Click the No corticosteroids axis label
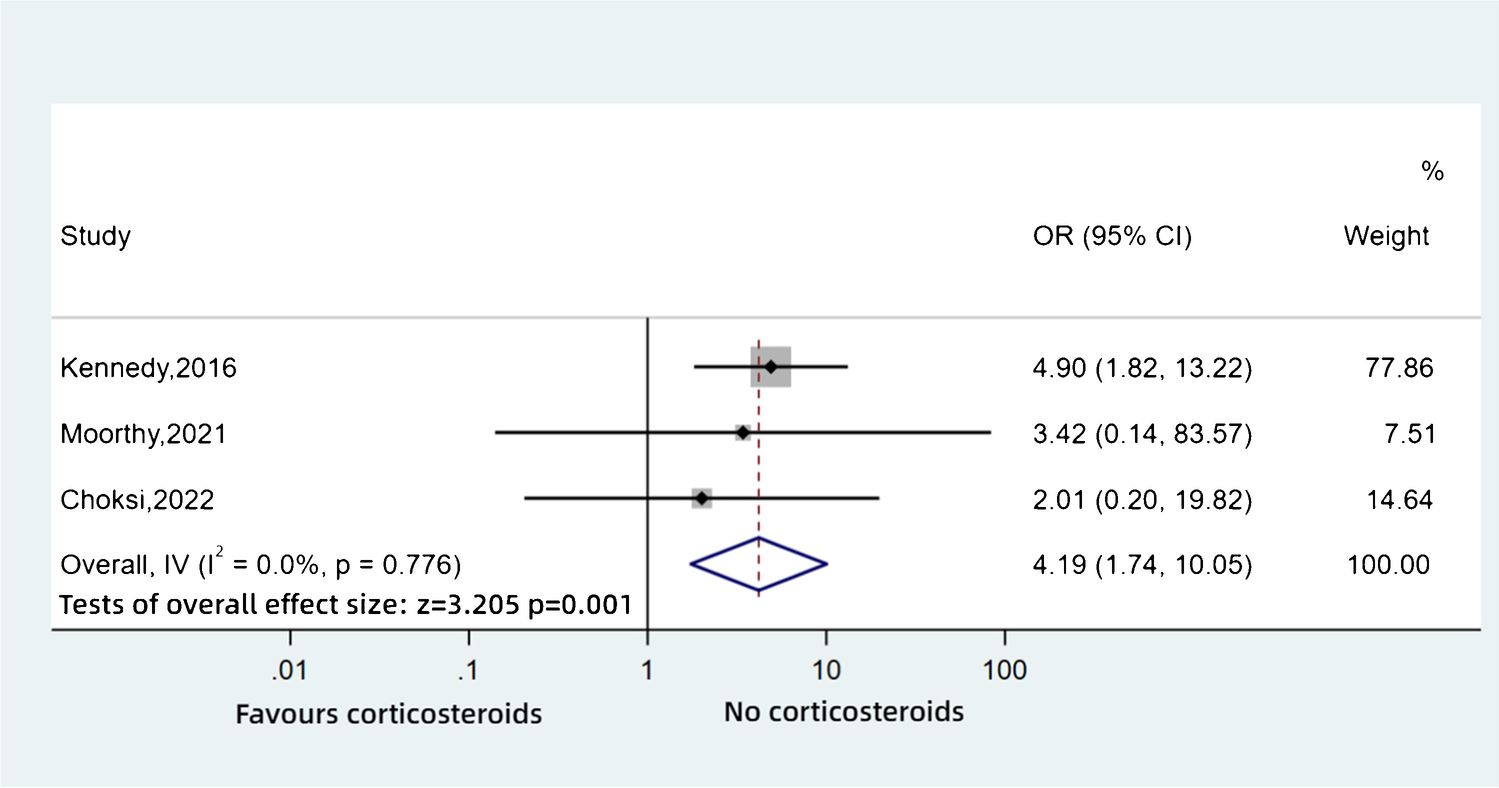This screenshot has width=1499, height=788. (843, 712)
